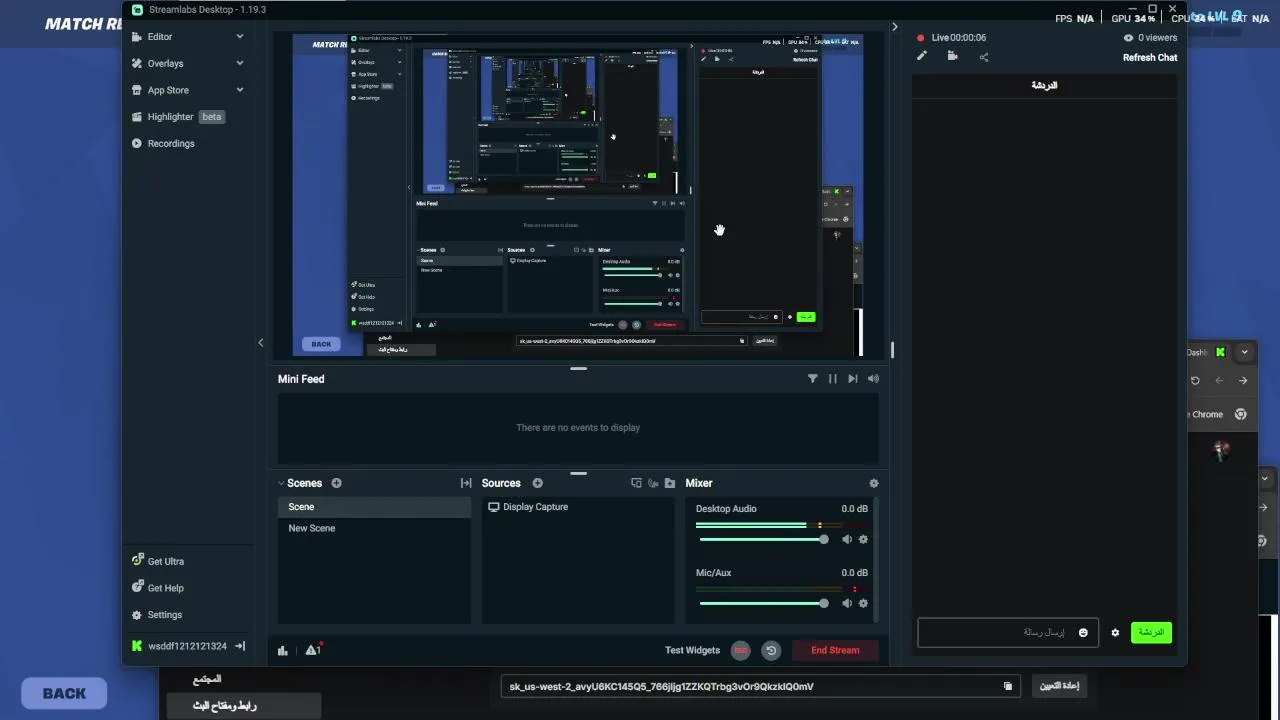This screenshot has height=720, width=1280.
Task: Open the Recordings page
Action: point(171,143)
